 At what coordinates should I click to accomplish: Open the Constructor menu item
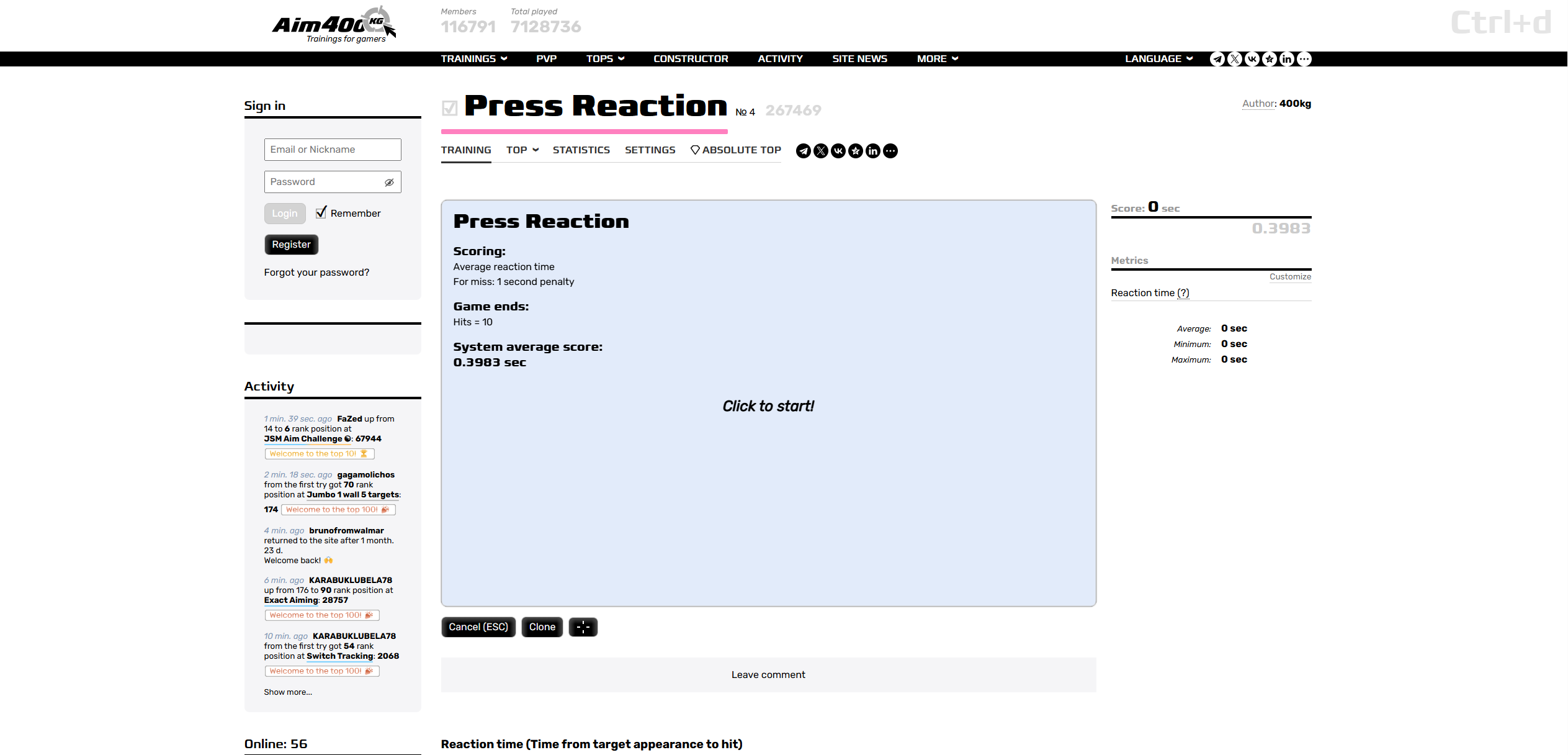[x=691, y=59]
